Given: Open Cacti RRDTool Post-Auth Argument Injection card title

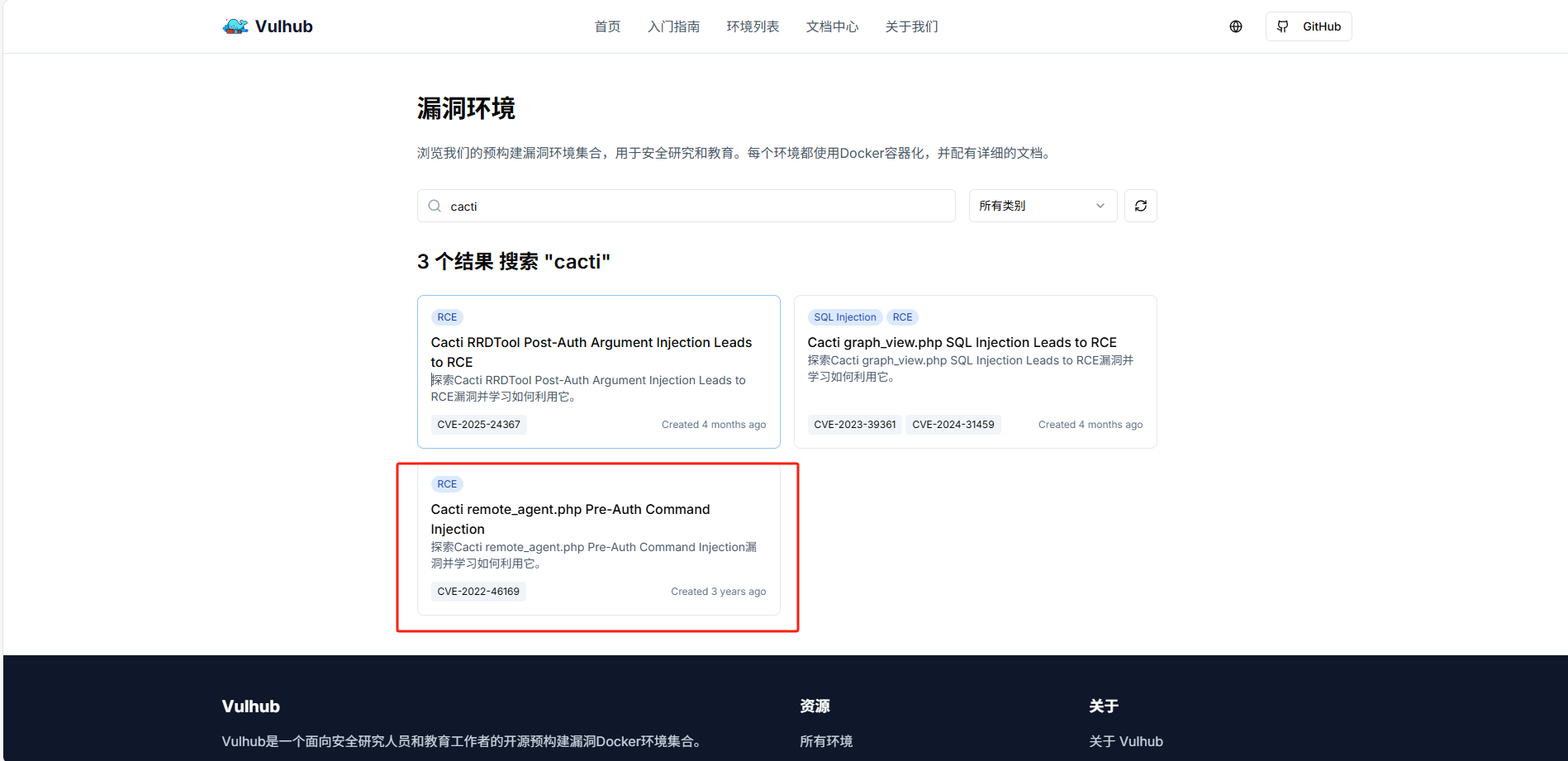Looking at the screenshot, I should [x=592, y=352].
